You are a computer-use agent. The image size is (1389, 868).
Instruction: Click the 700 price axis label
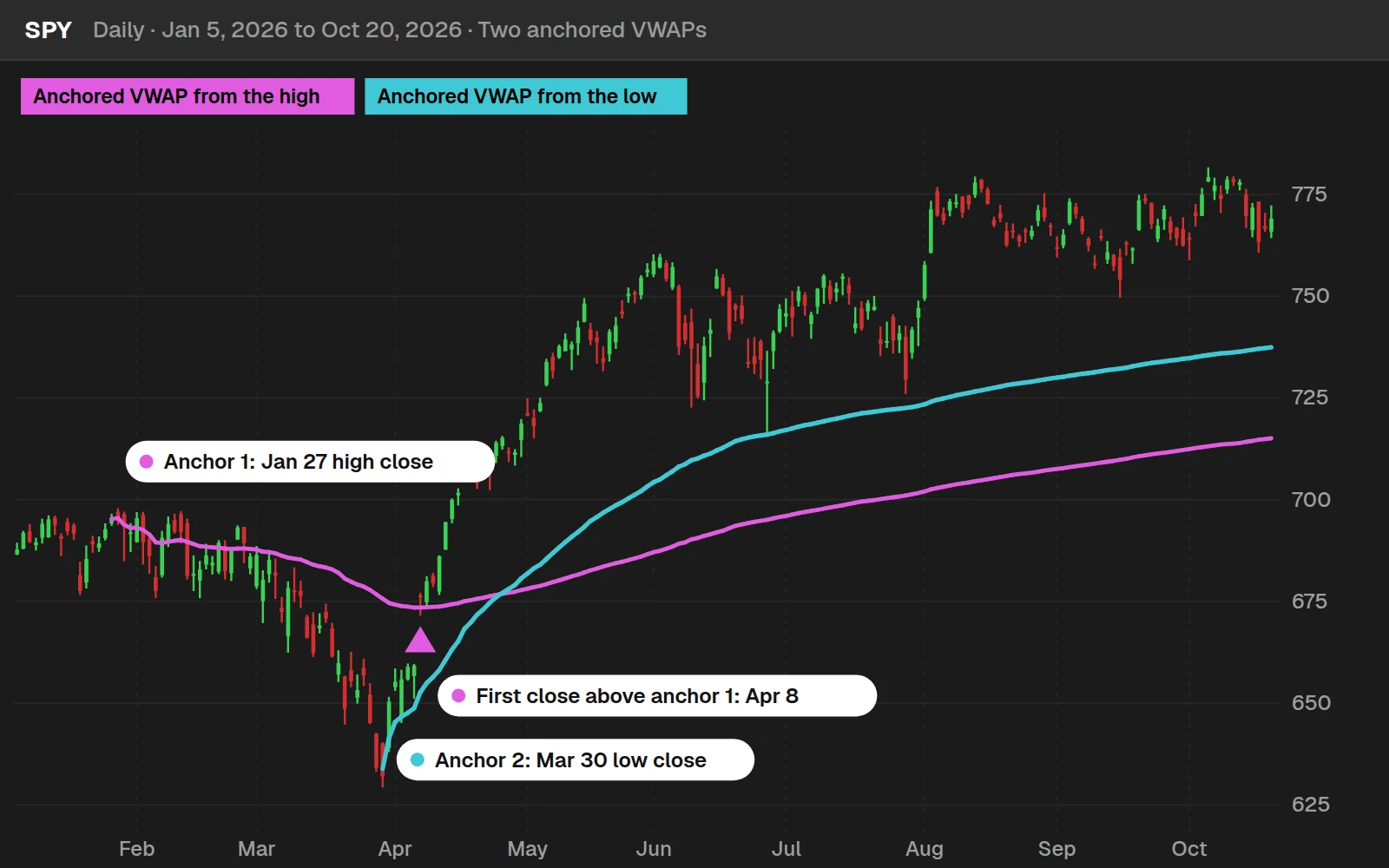point(1311,500)
